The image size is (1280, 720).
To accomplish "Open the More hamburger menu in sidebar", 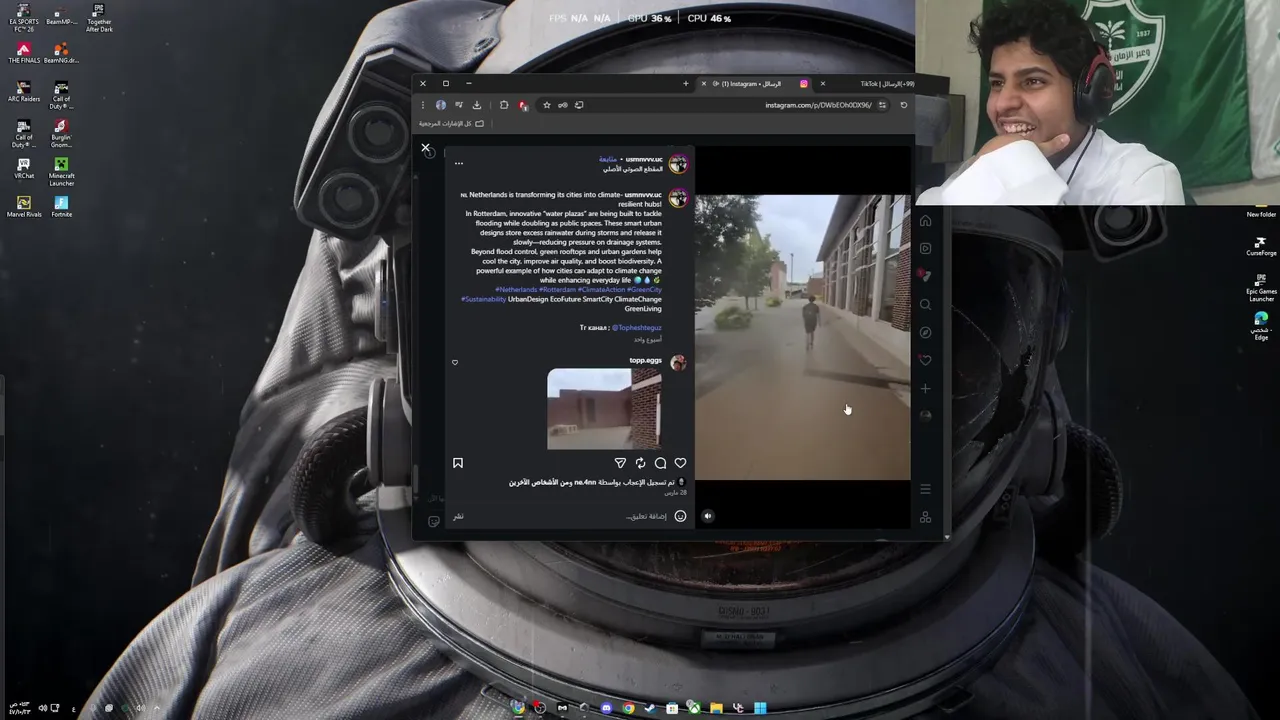I will coord(925,489).
